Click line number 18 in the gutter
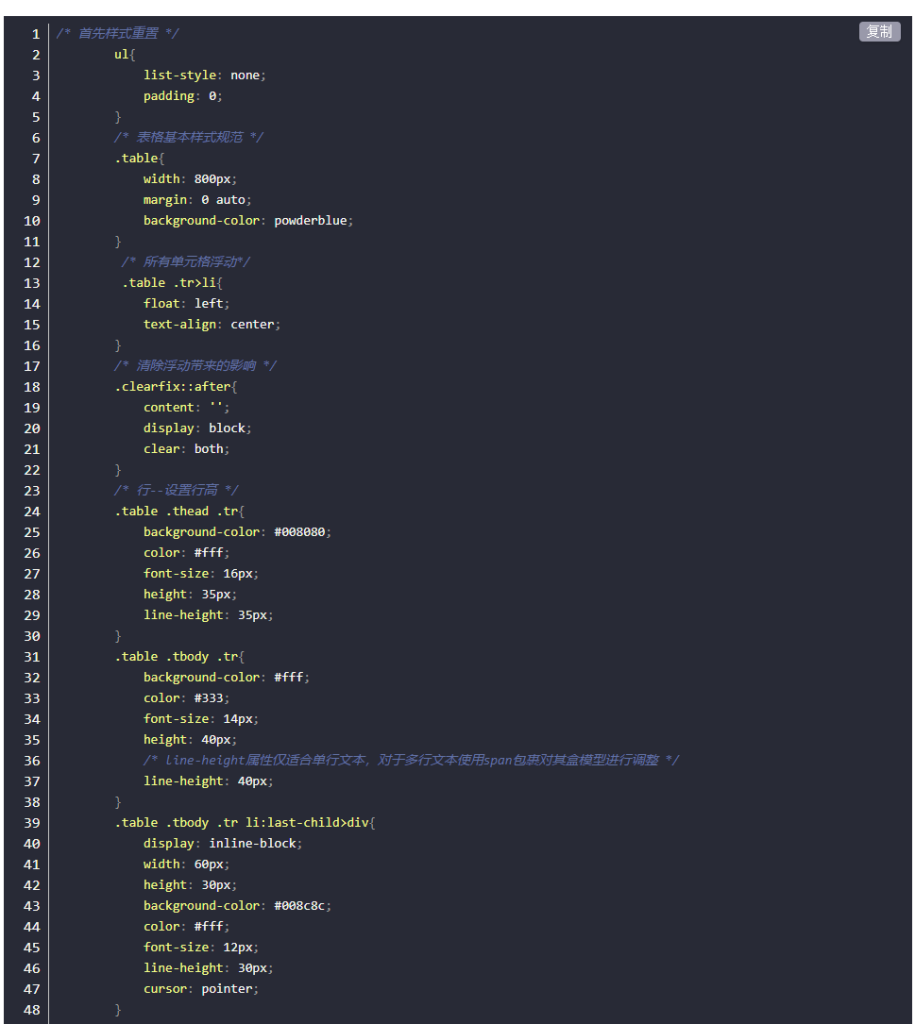The height and width of the screenshot is (1024, 915). tap(32, 387)
